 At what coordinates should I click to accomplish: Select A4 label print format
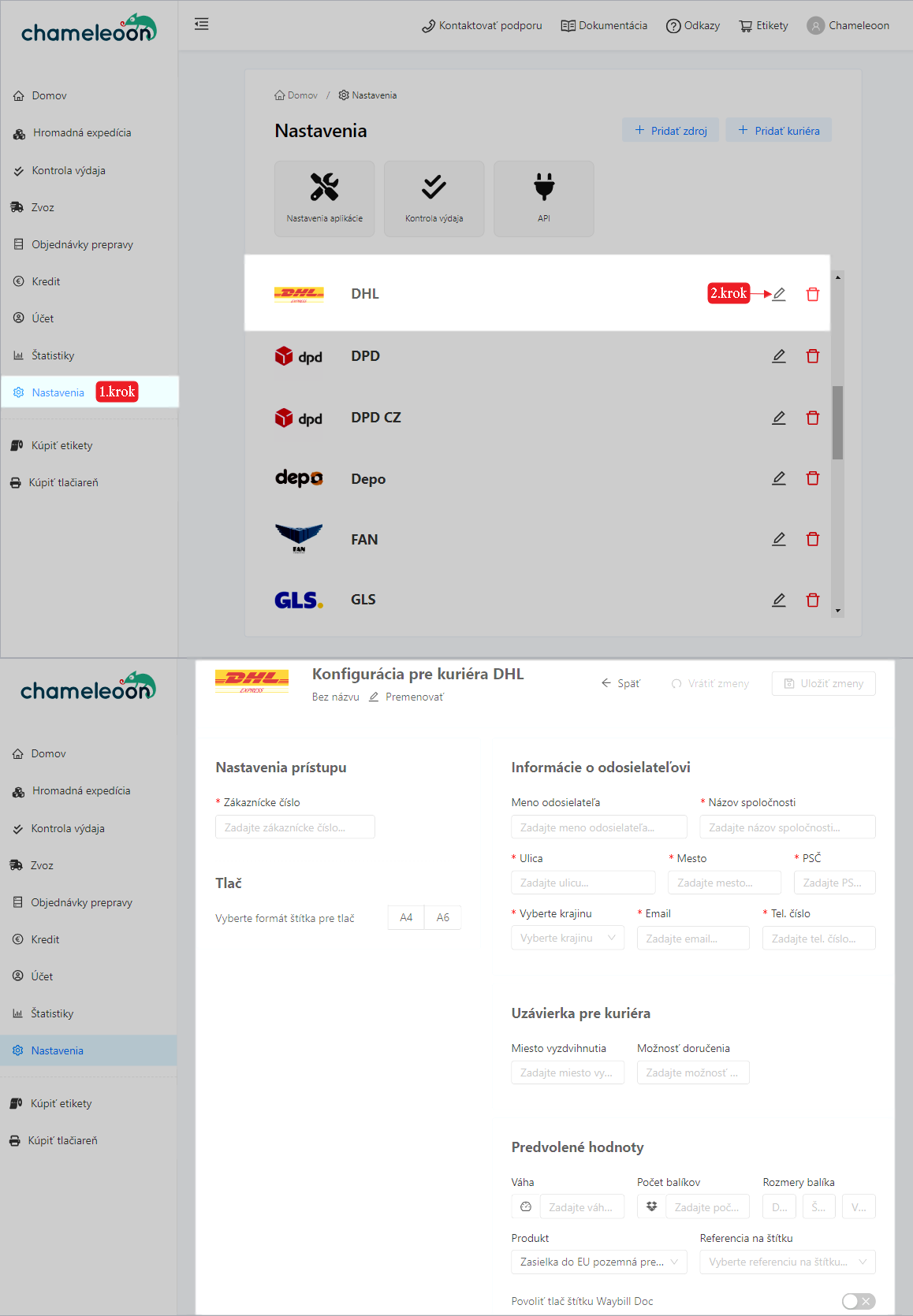pyautogui.click(x=405, y=917)
